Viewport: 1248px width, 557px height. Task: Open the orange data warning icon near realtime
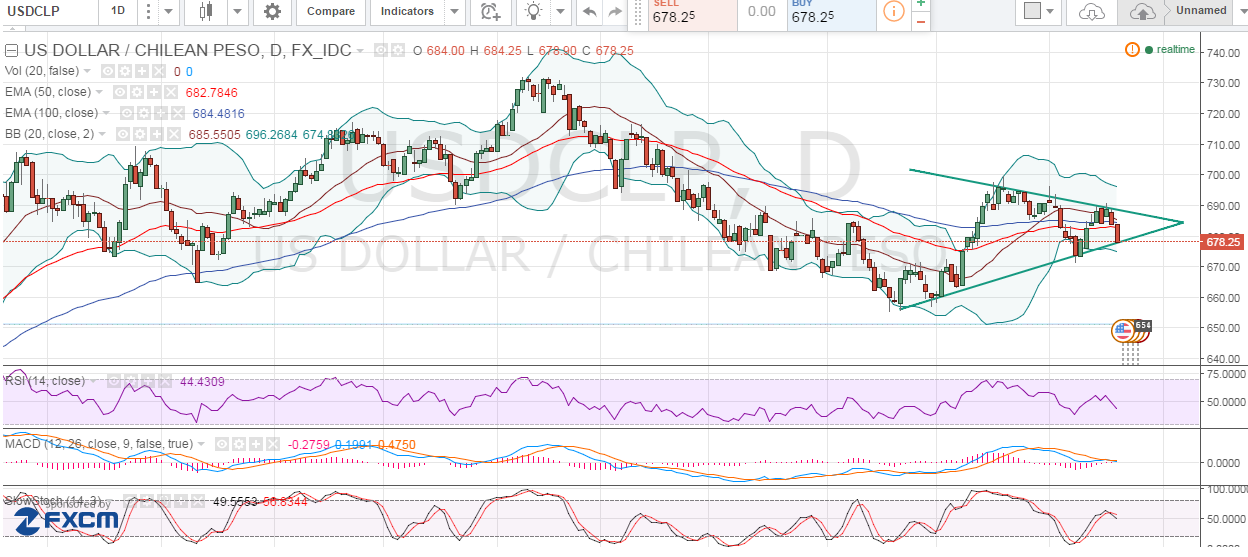tap(1132, 49)
